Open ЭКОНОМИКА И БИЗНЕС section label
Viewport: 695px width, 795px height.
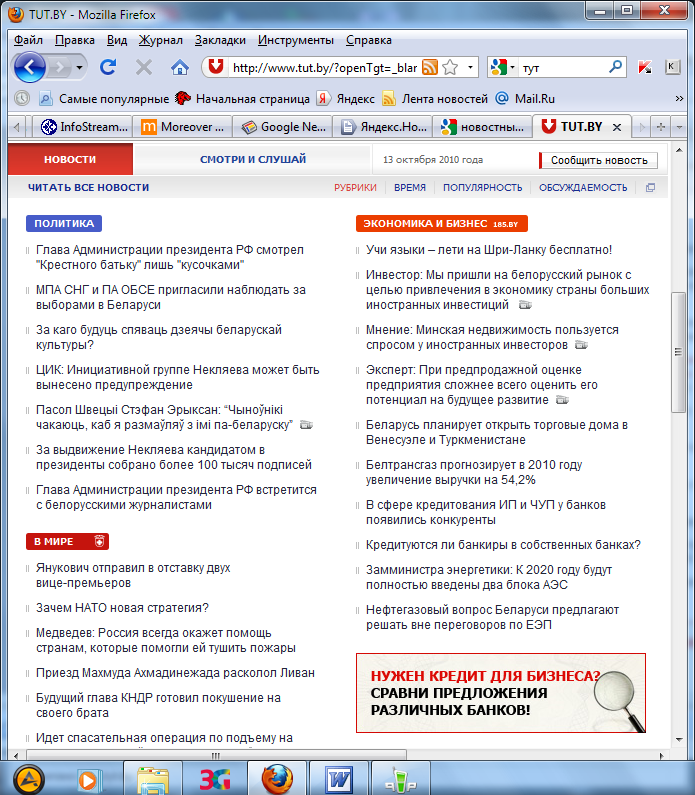(442, 223)
